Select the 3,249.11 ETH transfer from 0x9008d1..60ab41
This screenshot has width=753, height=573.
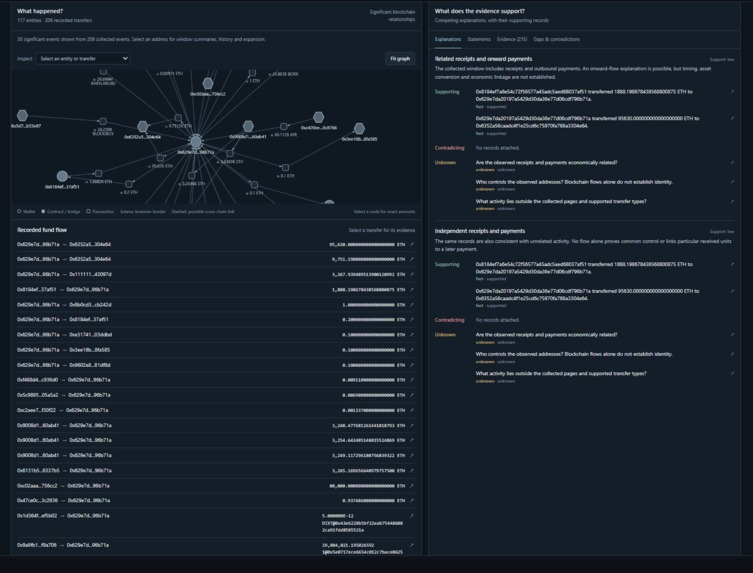point(216,455)
